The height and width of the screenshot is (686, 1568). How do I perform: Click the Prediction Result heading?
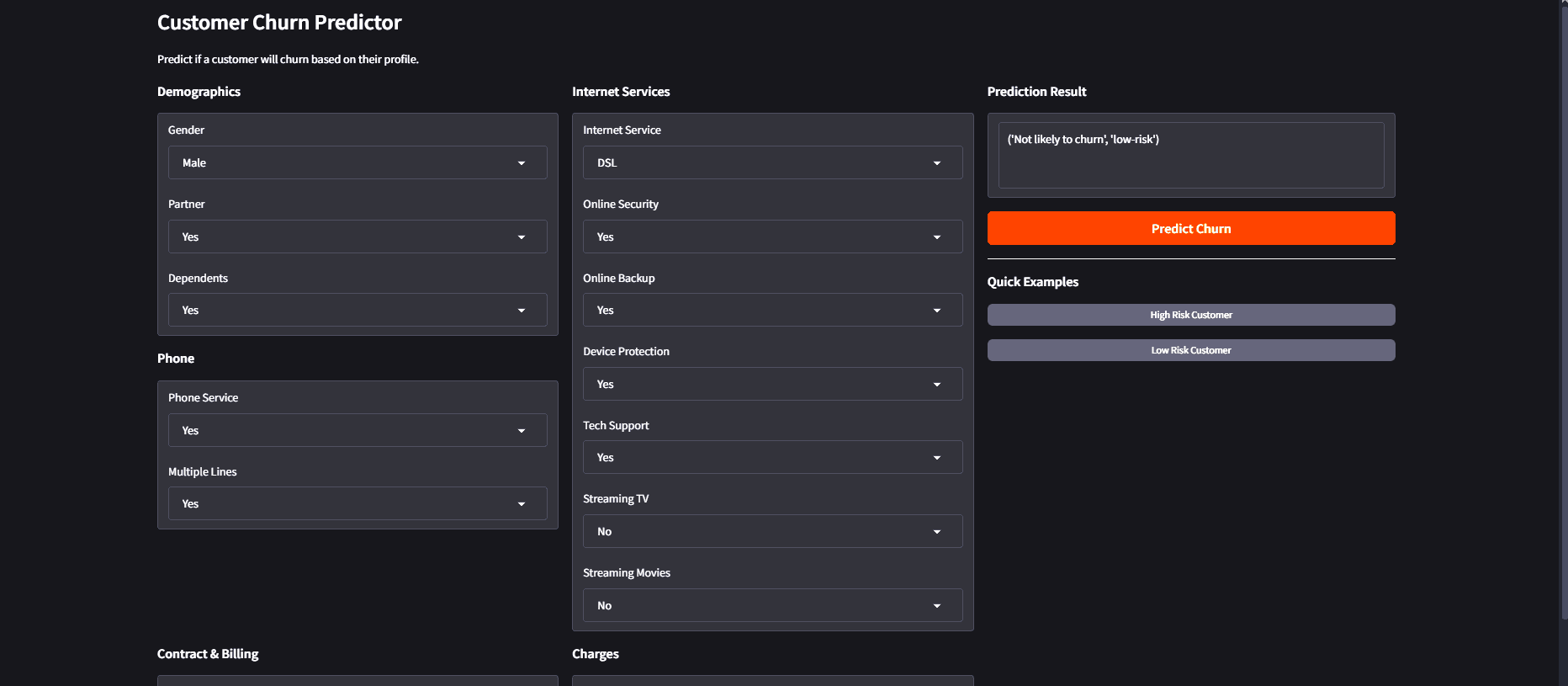point(1036,92)
